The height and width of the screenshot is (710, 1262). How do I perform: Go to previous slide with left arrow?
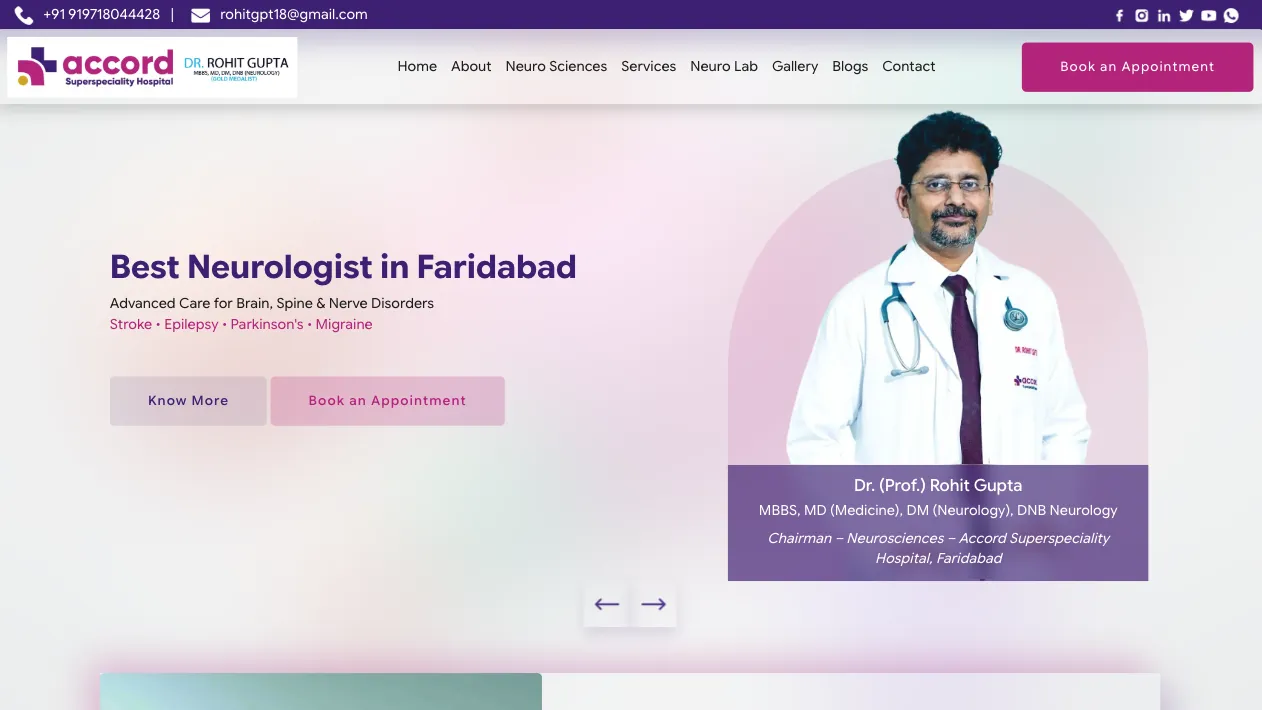[x=607, y=604]
